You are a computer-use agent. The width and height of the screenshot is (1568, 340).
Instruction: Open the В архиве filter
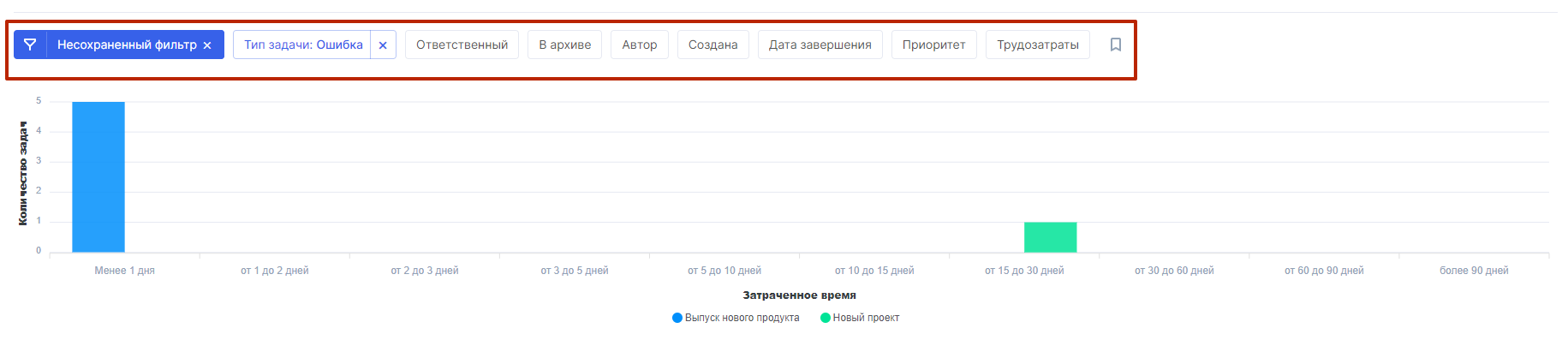pos(565,45)
